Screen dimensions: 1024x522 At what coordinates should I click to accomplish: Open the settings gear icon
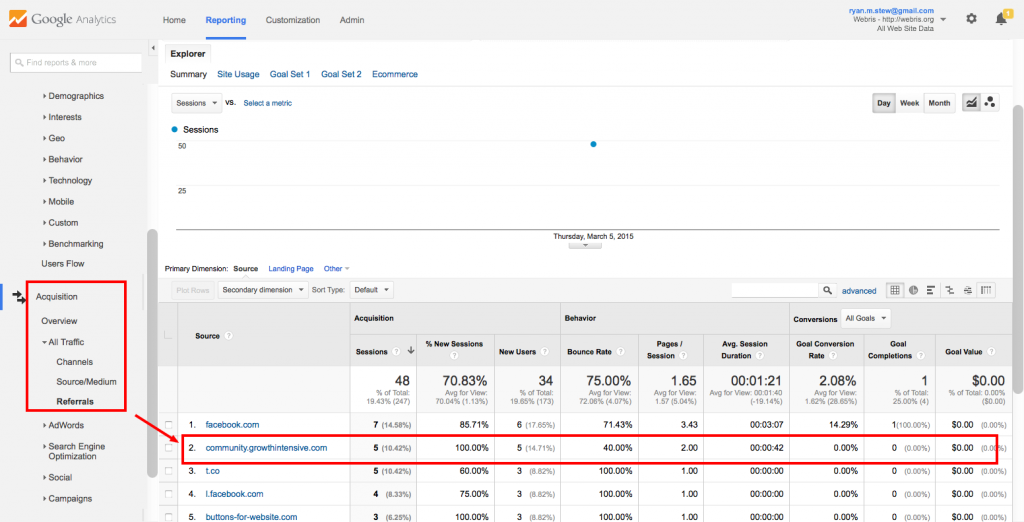click(971, 19)
